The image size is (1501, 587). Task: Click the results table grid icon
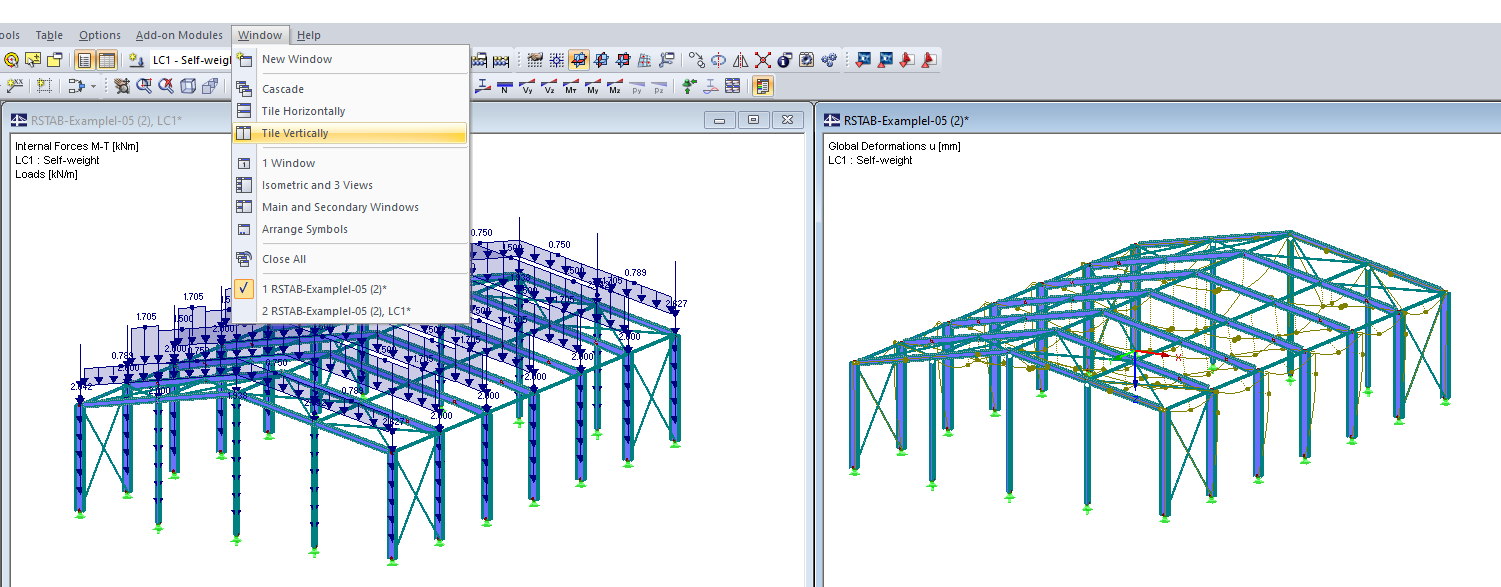pyautogui.click(x=733, y=86)
